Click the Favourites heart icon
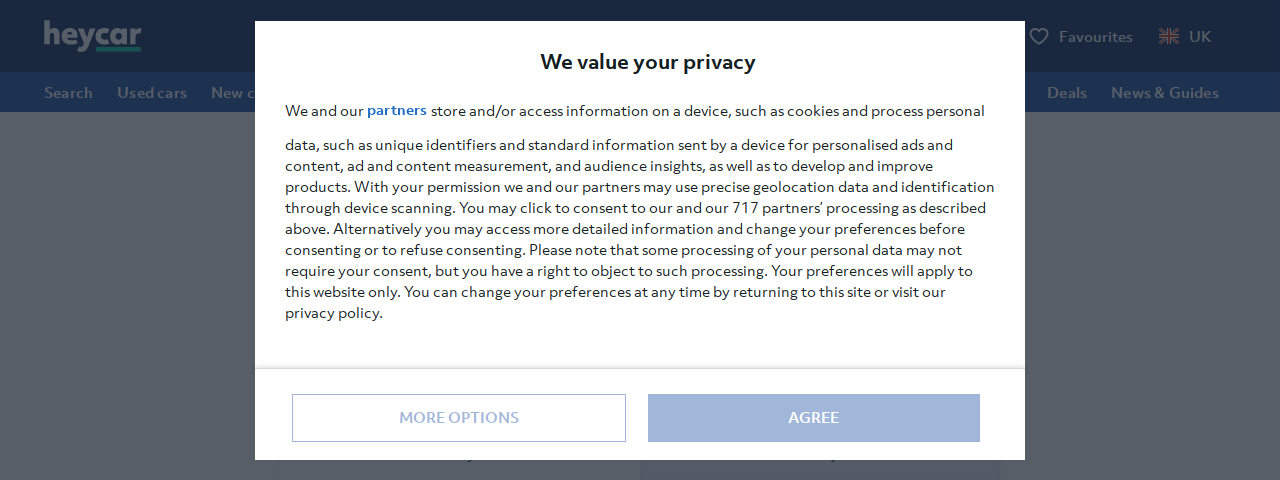This screenshot has height=480, width=1280. (x=1039, y=37)
